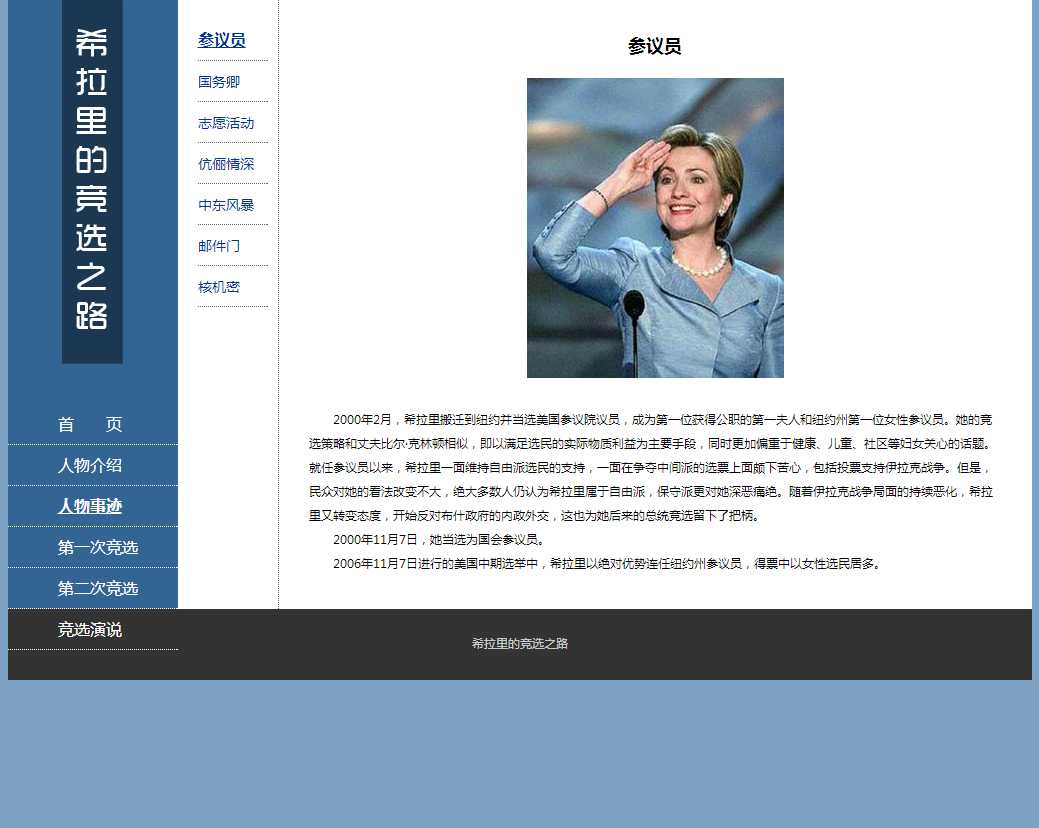Open the 第一次竞选 section
Viewport: 1039px width, 828px height.
tap(97, 547)
